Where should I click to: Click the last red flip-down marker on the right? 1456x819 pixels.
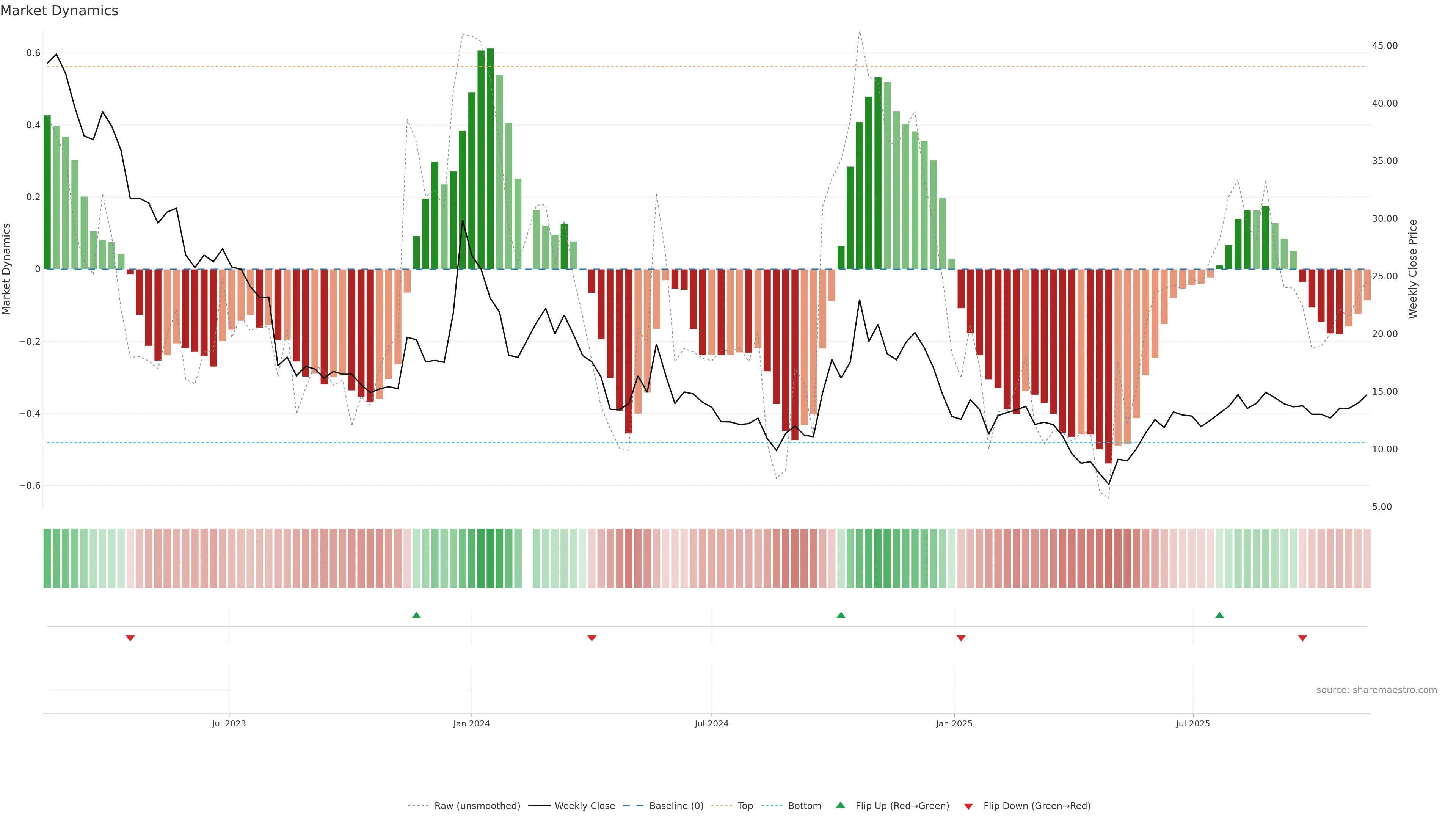click(x=1303, y=638)
